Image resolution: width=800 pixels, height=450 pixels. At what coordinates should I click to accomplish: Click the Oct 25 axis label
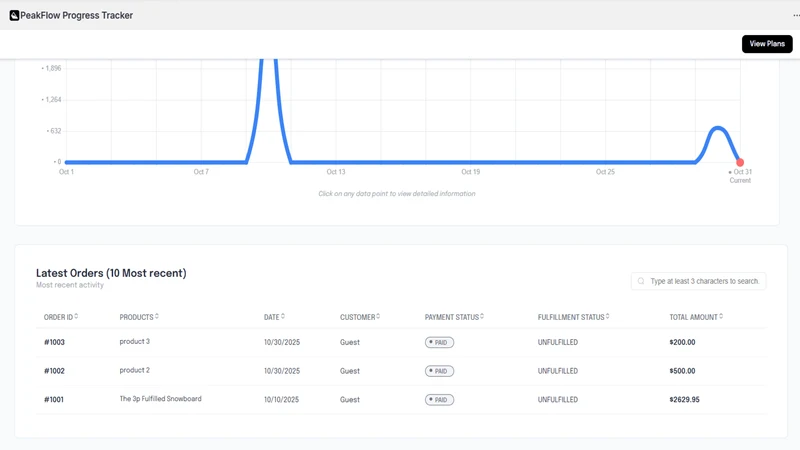click(605, 172)
